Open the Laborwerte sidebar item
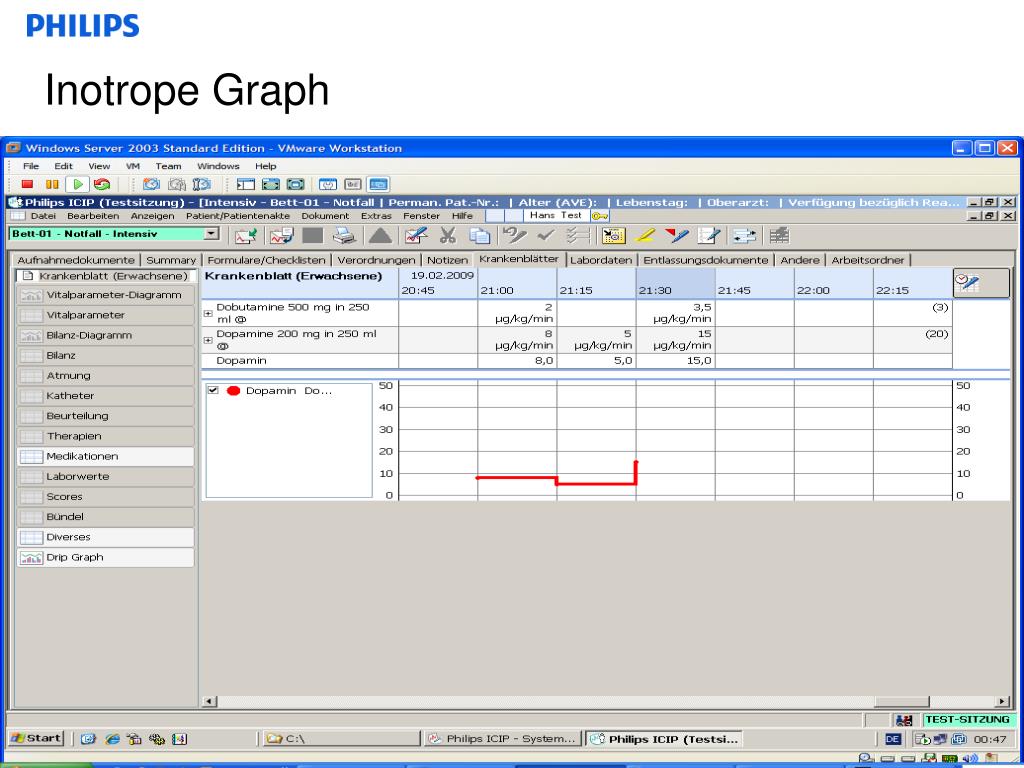Image resolution: width=1024 pixels, height=768 pixels. click(x=105, y=477)
